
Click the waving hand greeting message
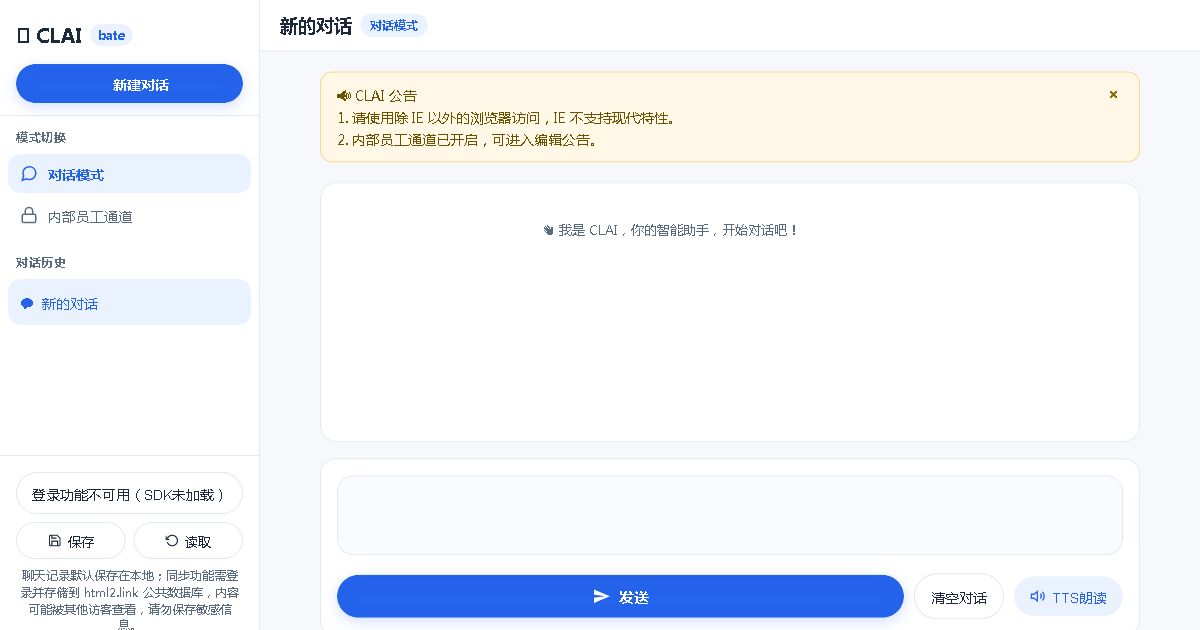coord(670,230)
